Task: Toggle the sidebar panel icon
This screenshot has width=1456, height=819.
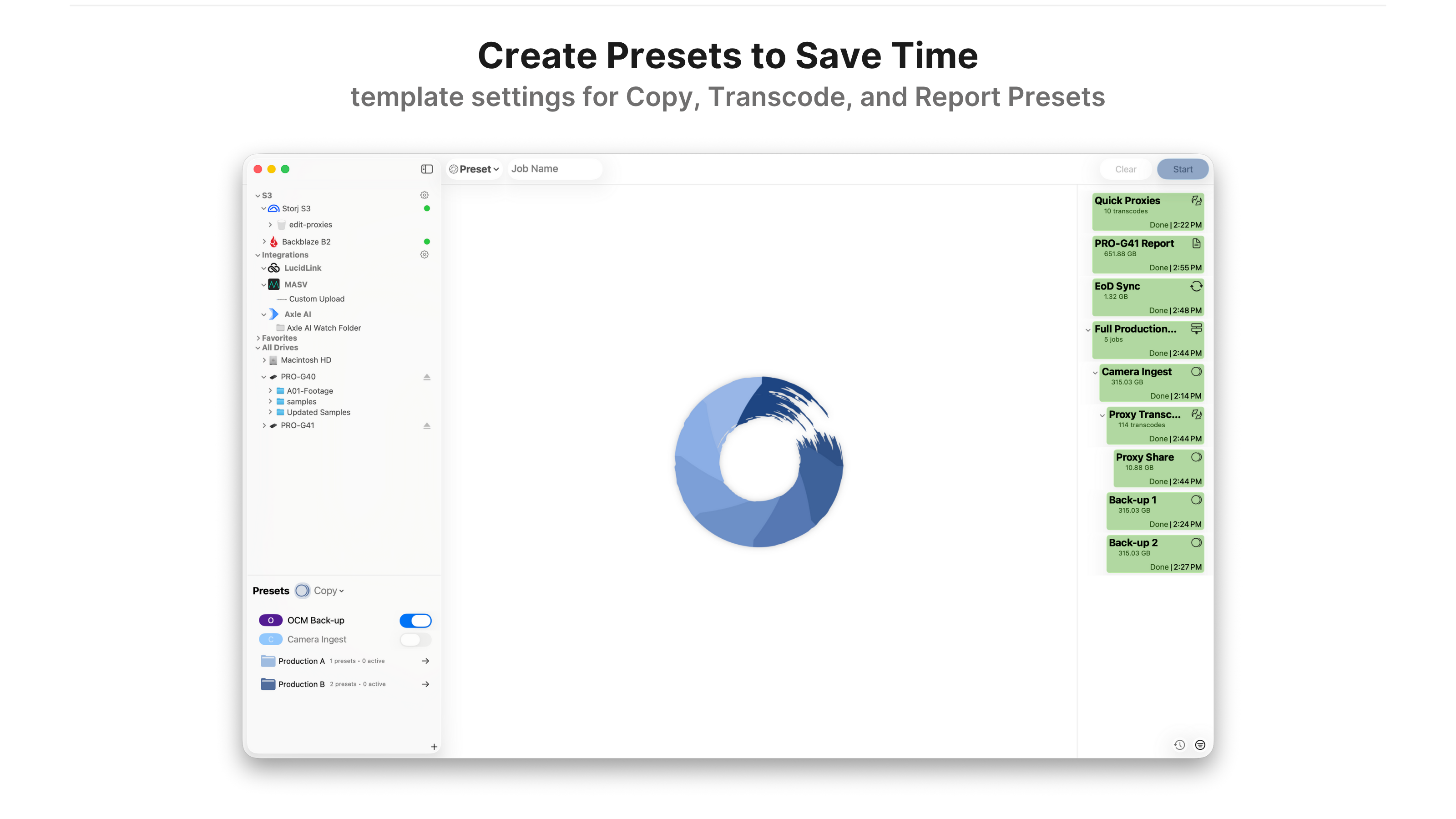Action: point(427,169)
